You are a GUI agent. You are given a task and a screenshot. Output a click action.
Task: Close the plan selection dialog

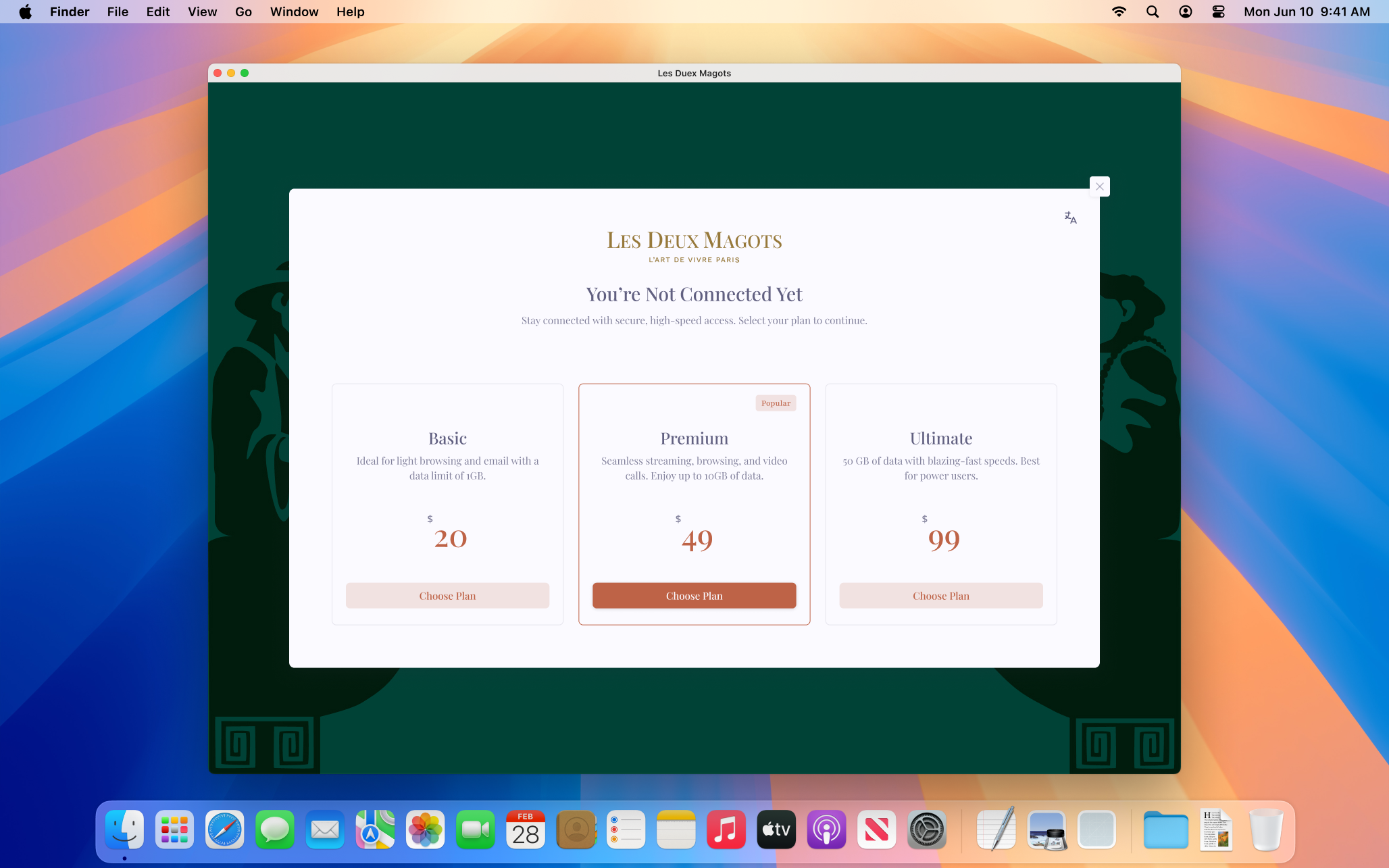tap(1100, 186)
